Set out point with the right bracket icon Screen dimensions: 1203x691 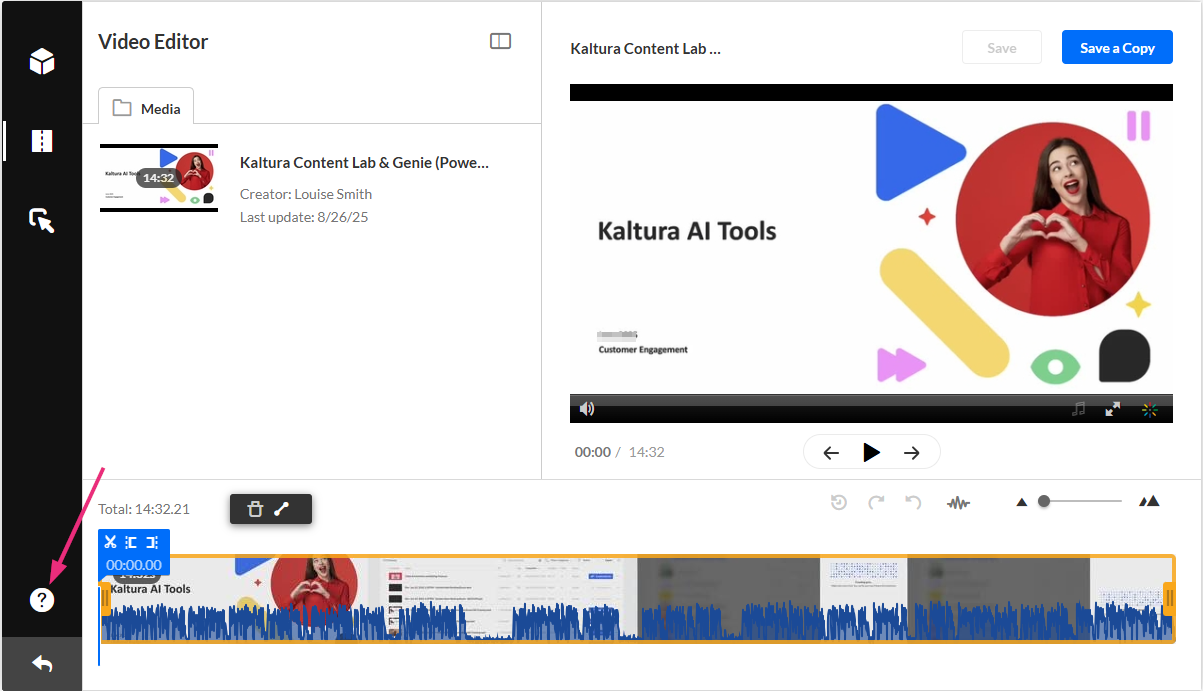152,542
